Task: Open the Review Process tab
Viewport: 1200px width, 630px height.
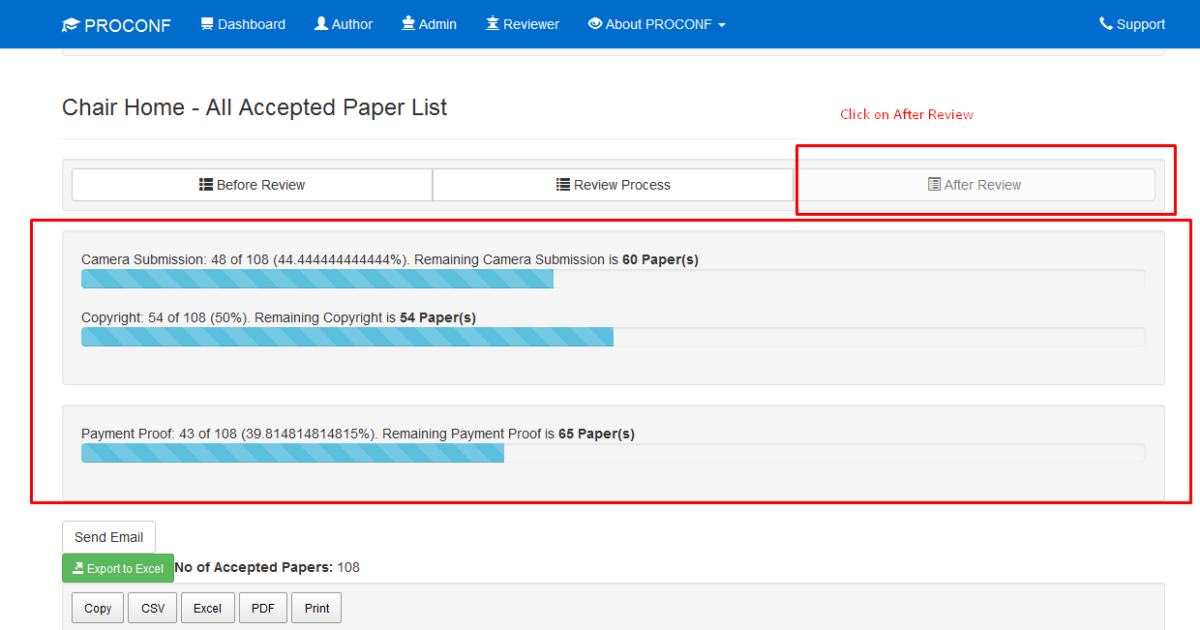Action: (x=613, y=184)
